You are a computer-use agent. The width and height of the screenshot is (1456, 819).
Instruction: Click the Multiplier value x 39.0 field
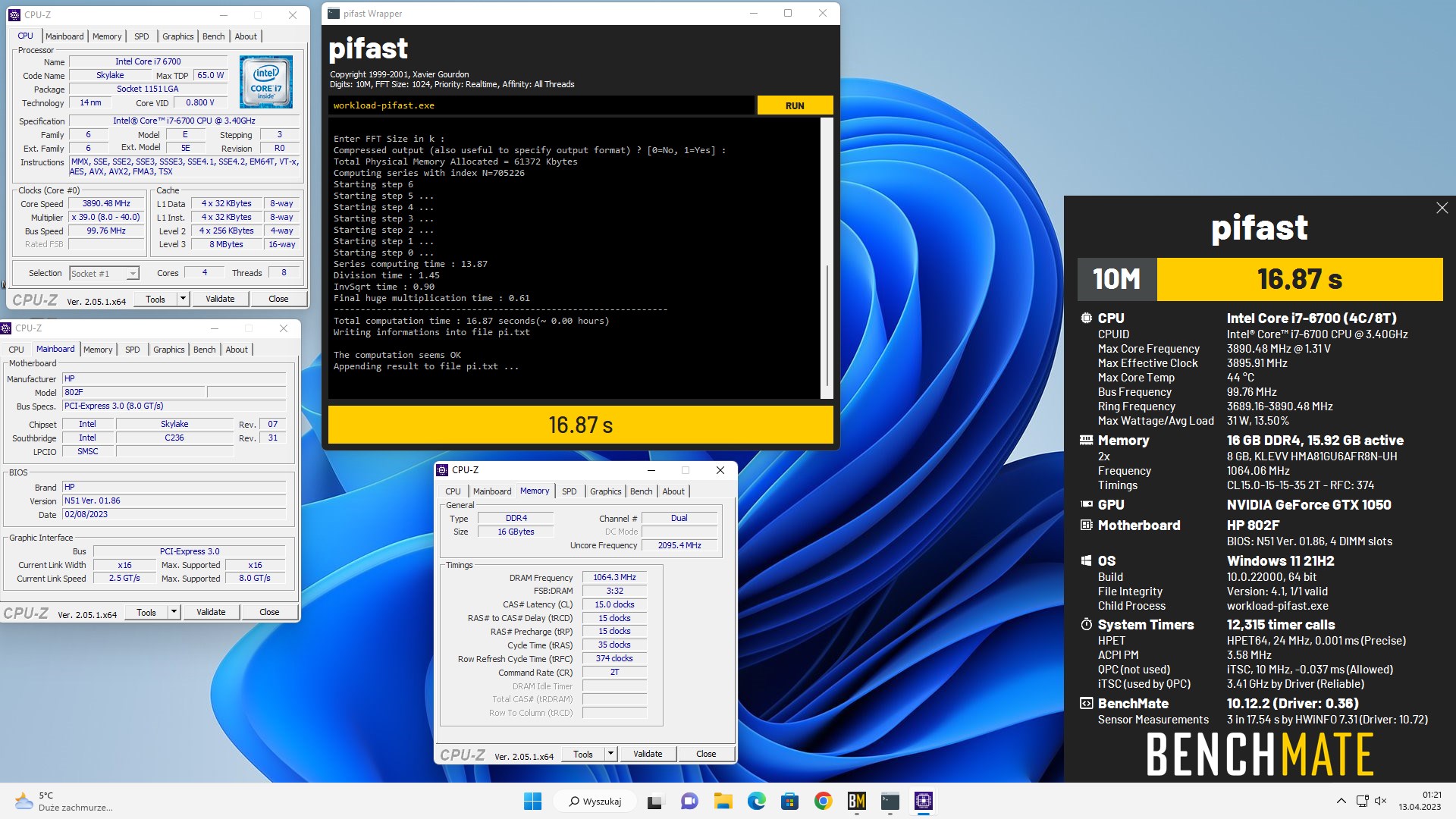[x=106, y=217]
